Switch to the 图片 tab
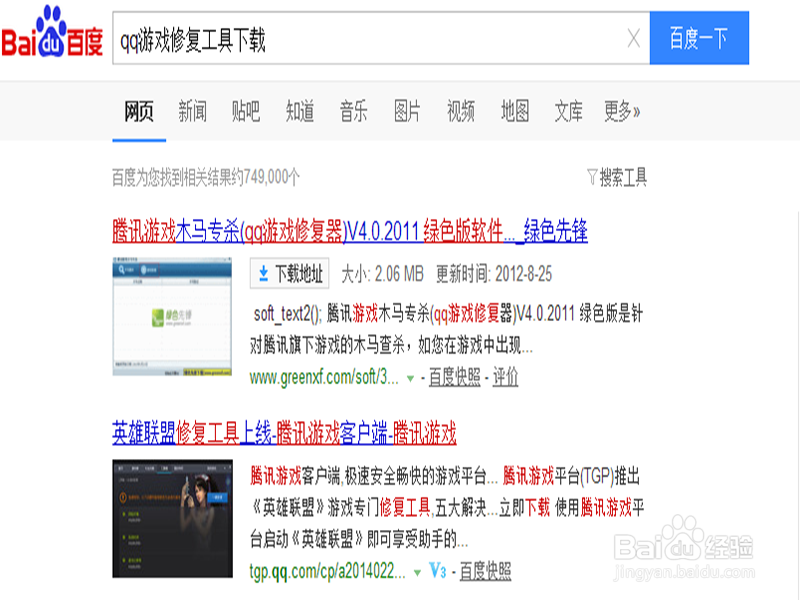800x600 pixels. 407,111
